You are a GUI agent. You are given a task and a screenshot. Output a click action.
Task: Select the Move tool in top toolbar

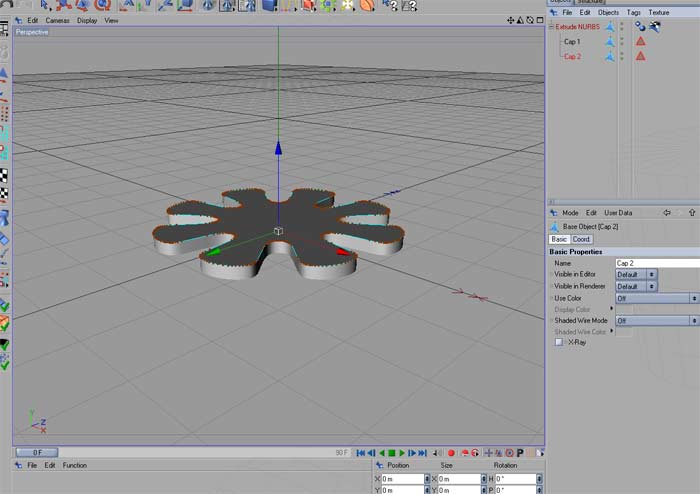click(x=65, y=5)
